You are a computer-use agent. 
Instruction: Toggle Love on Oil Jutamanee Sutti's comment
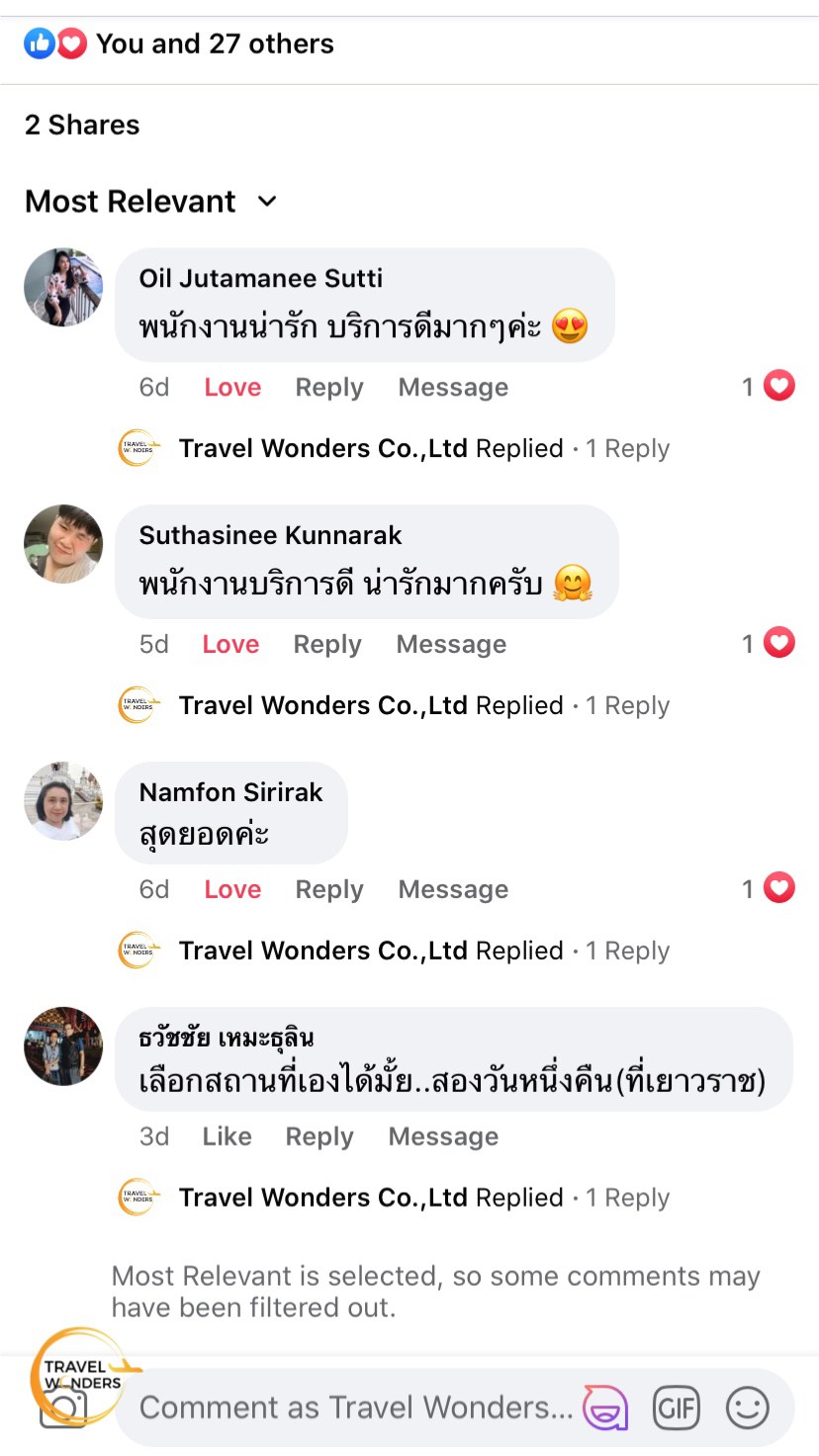click(x=232, y=388)
